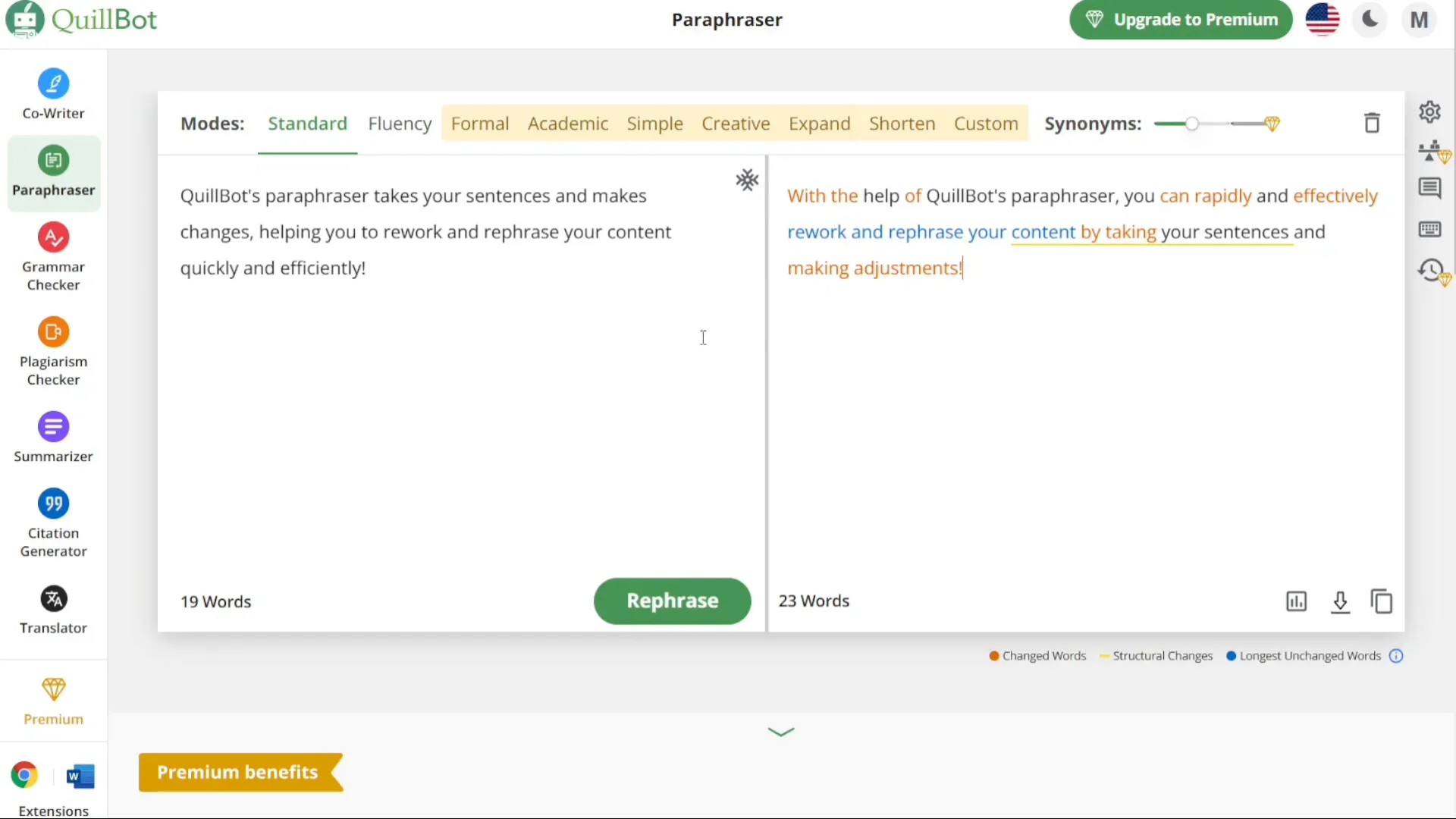Open the Word extension link
This screenshot has width=1456, height=819.
[x=80, y=776]
